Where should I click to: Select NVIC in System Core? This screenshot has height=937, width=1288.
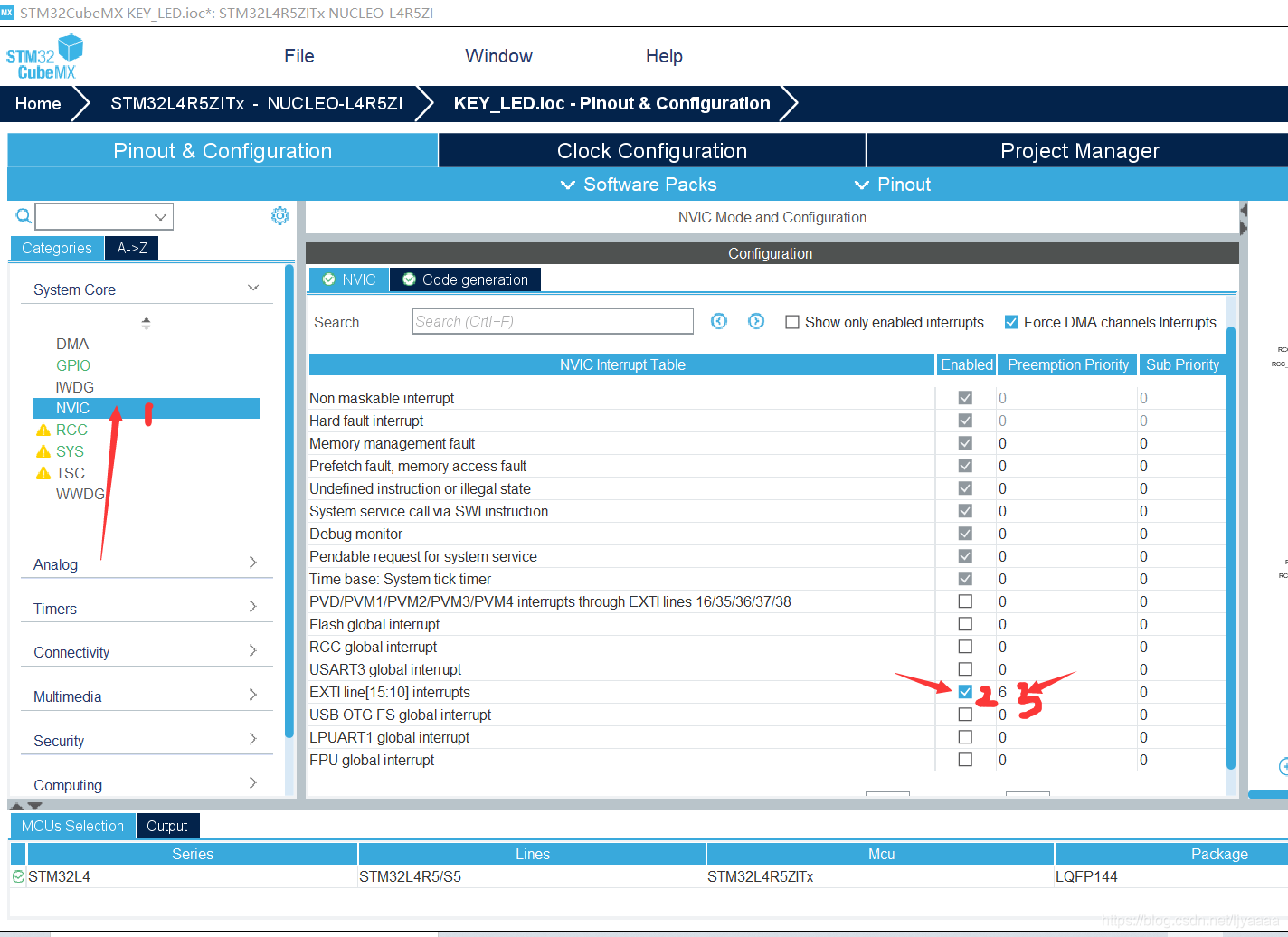coord(147,408)
